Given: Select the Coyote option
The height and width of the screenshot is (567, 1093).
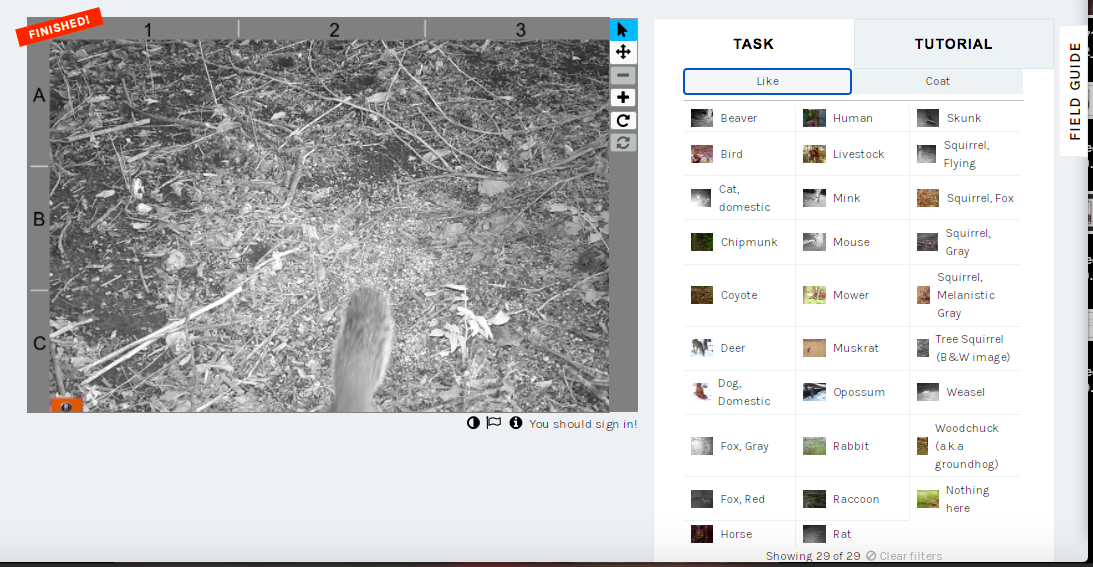Looking at the screenshot, I should [739, 295].
